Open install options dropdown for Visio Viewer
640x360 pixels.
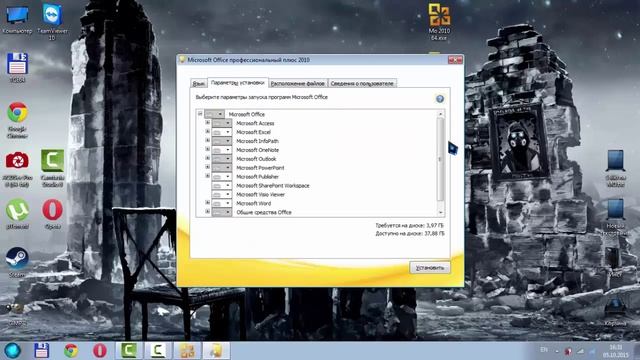222,195
